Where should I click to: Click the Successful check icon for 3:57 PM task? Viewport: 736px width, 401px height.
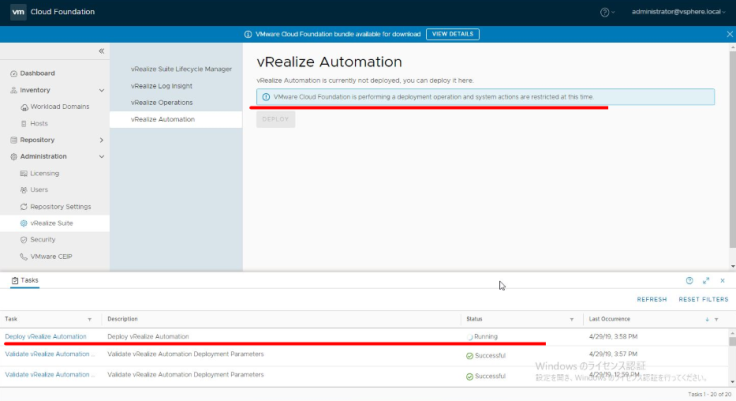click(469, 356)
